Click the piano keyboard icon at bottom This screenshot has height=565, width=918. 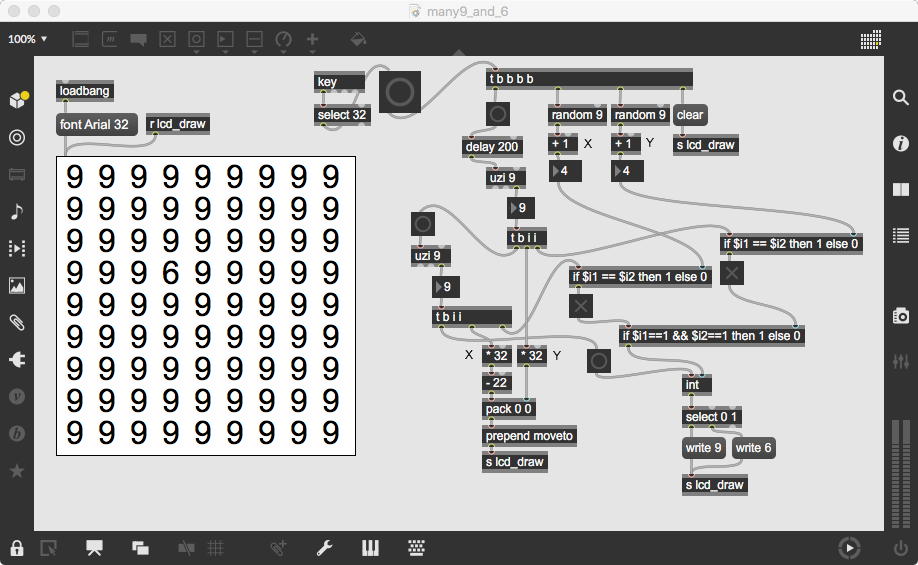click(x=370, y=548)
